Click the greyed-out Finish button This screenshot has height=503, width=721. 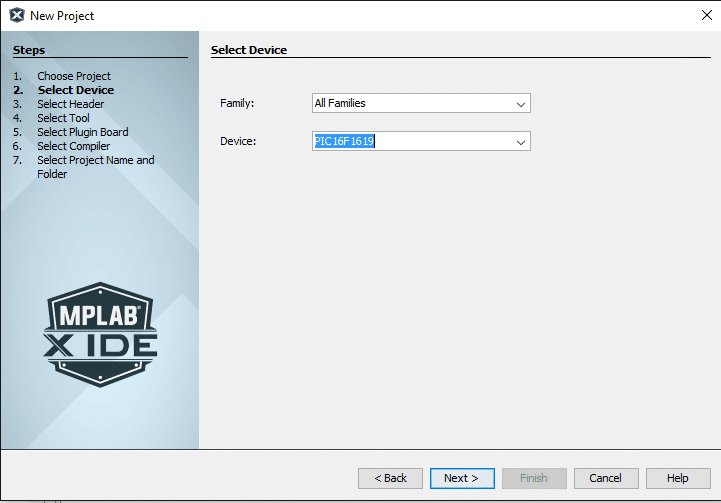tap(534, 478)
